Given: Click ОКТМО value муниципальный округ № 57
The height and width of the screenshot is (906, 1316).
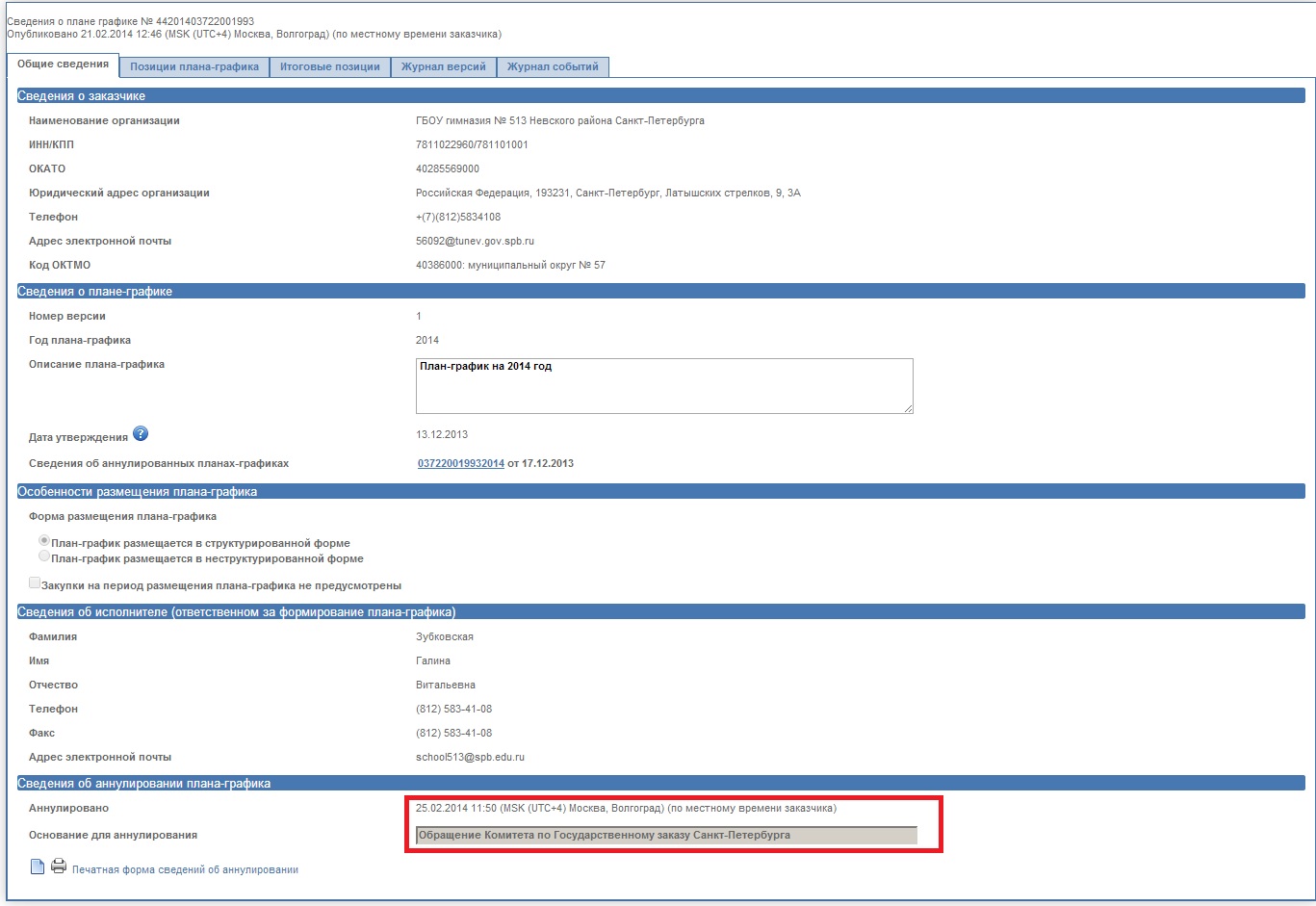Looking at the screenshot, I should [x=510, y=265].
